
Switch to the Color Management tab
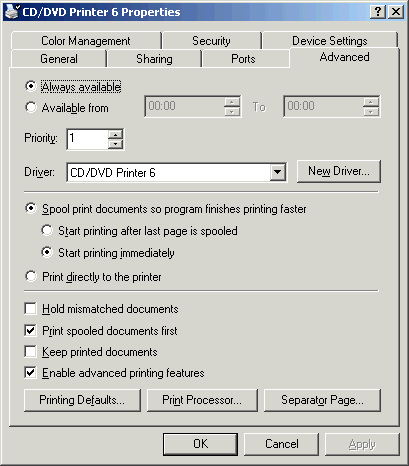[86, 41]
